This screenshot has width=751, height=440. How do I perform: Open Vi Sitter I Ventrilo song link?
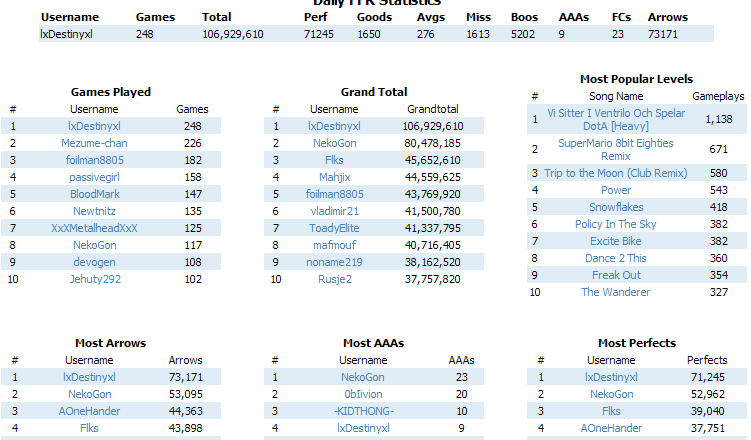[616, 120]
